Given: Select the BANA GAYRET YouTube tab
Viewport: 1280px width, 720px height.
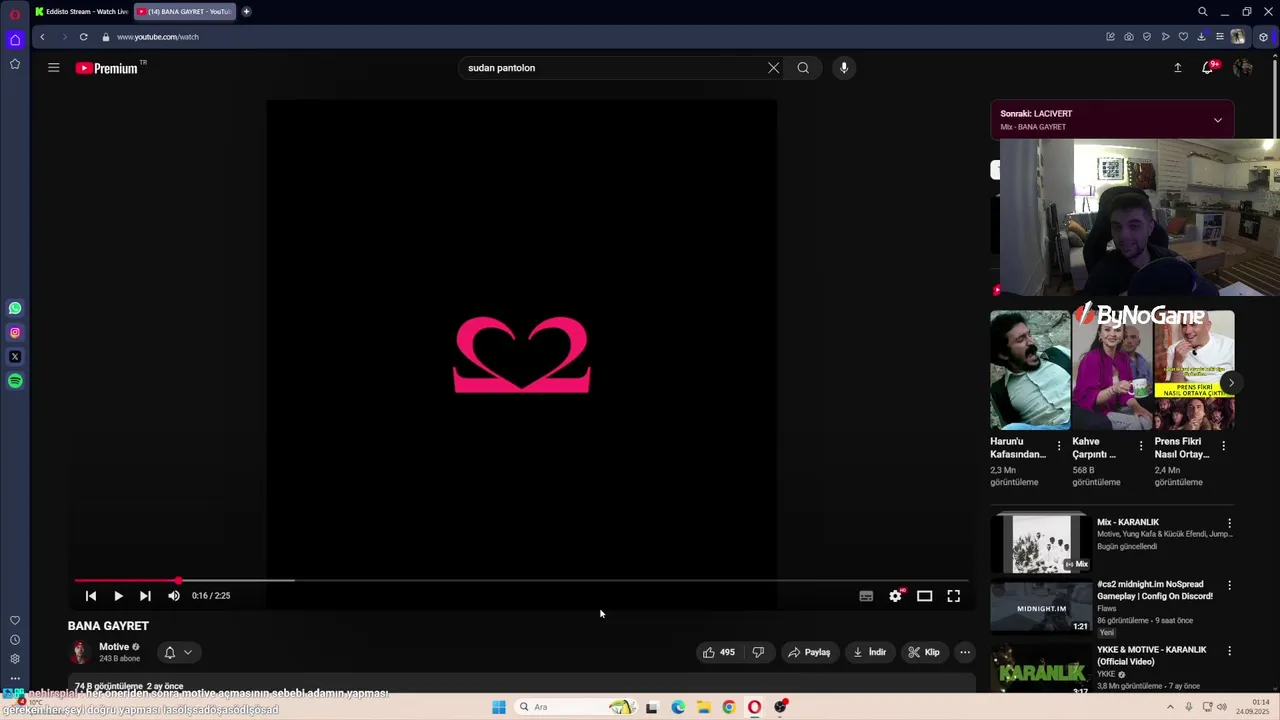Looking at the screenshot, I should click(184, 12).
